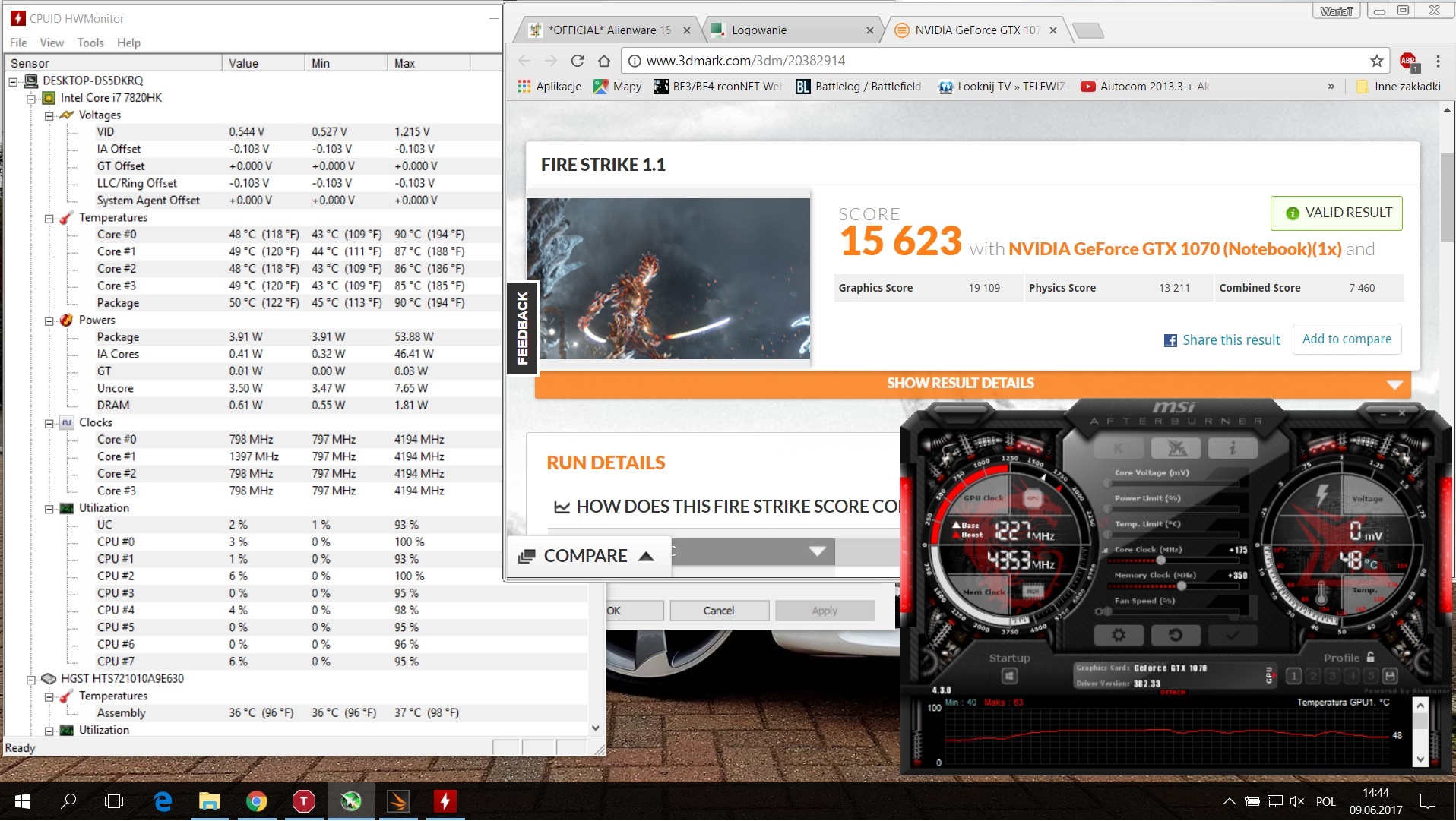
Task: Open HWMonitor Tools menu
Action: pos(90,43)
